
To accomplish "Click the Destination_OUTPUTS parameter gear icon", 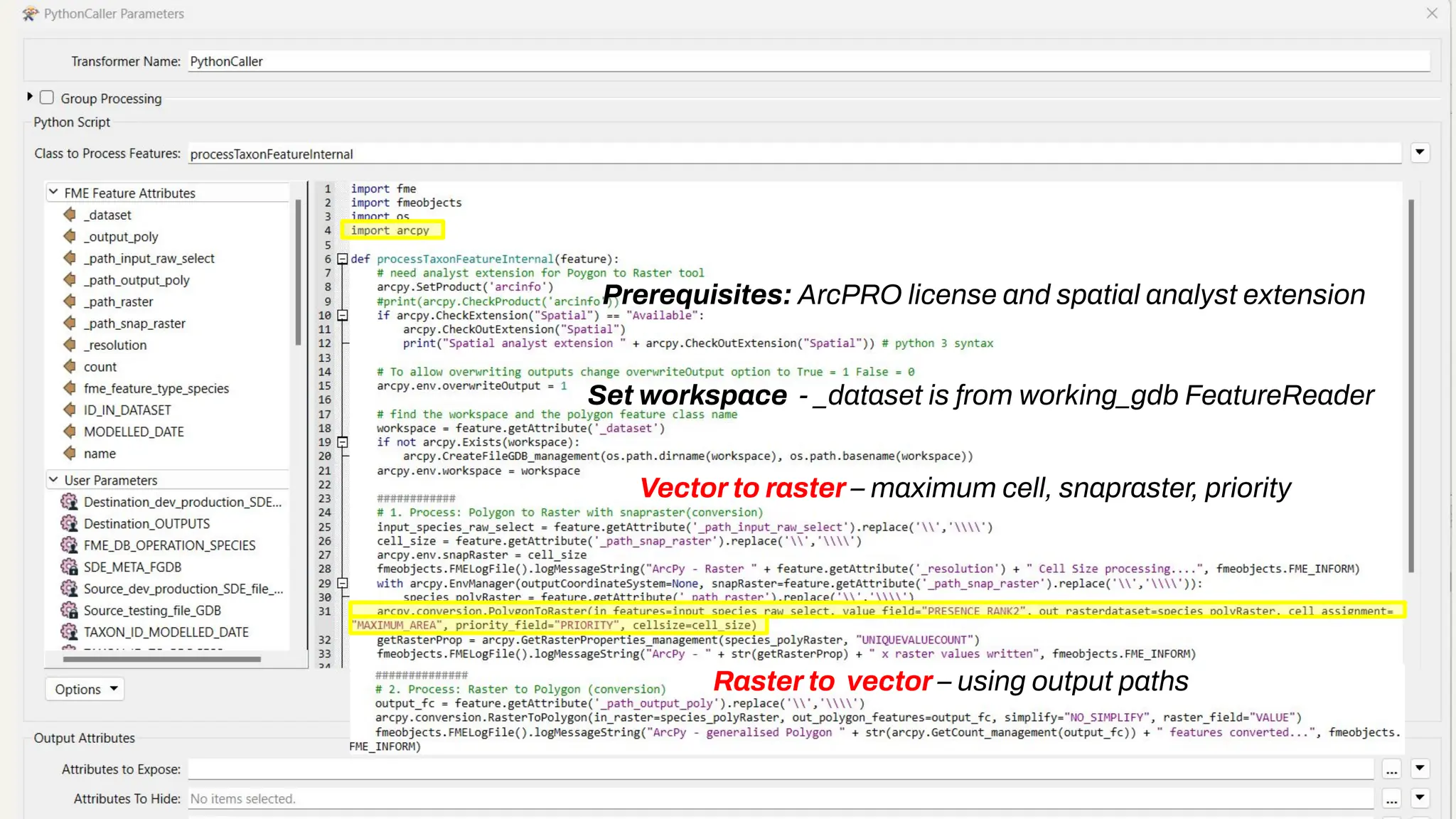I will pos(70,523).
